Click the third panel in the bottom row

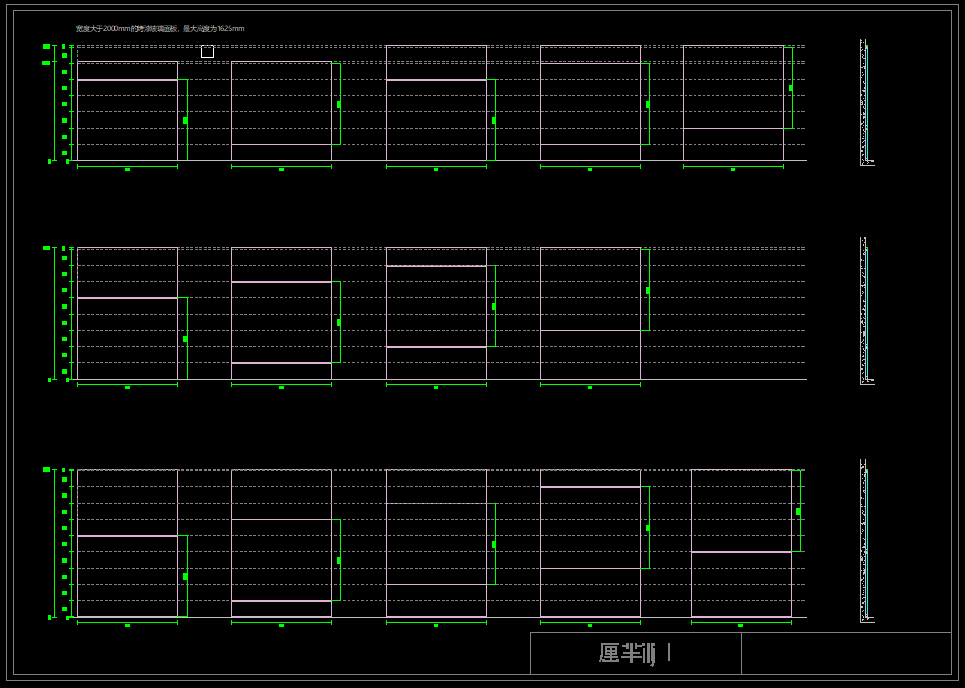click(x=436, y=543)
